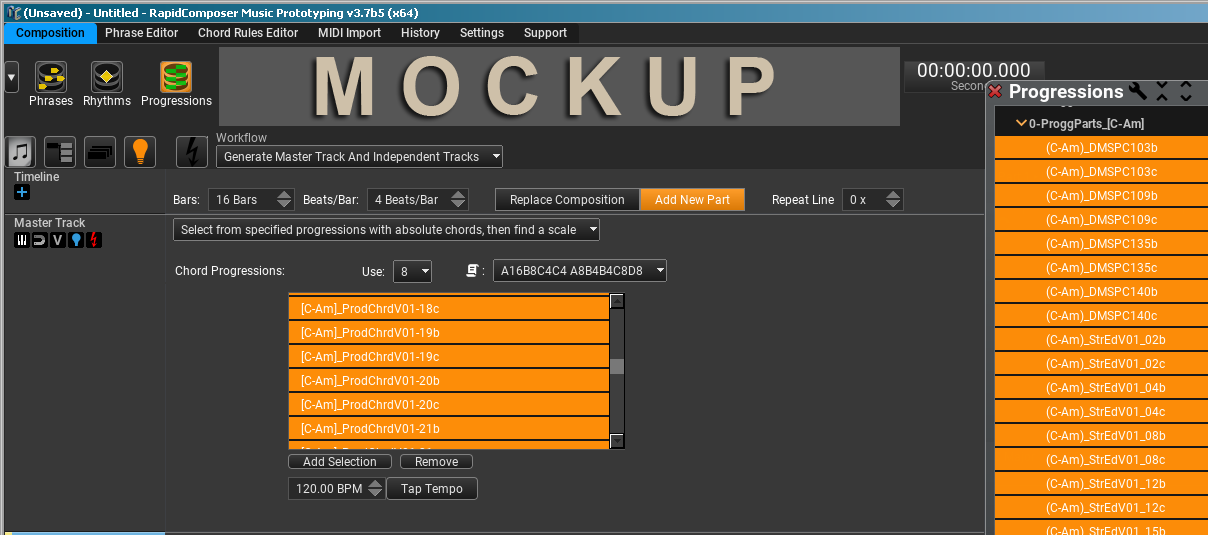This screenshot has height=535, width=1208.
Task: Open Progressions panel wrench settings
Action: (x=1138, y=91)
